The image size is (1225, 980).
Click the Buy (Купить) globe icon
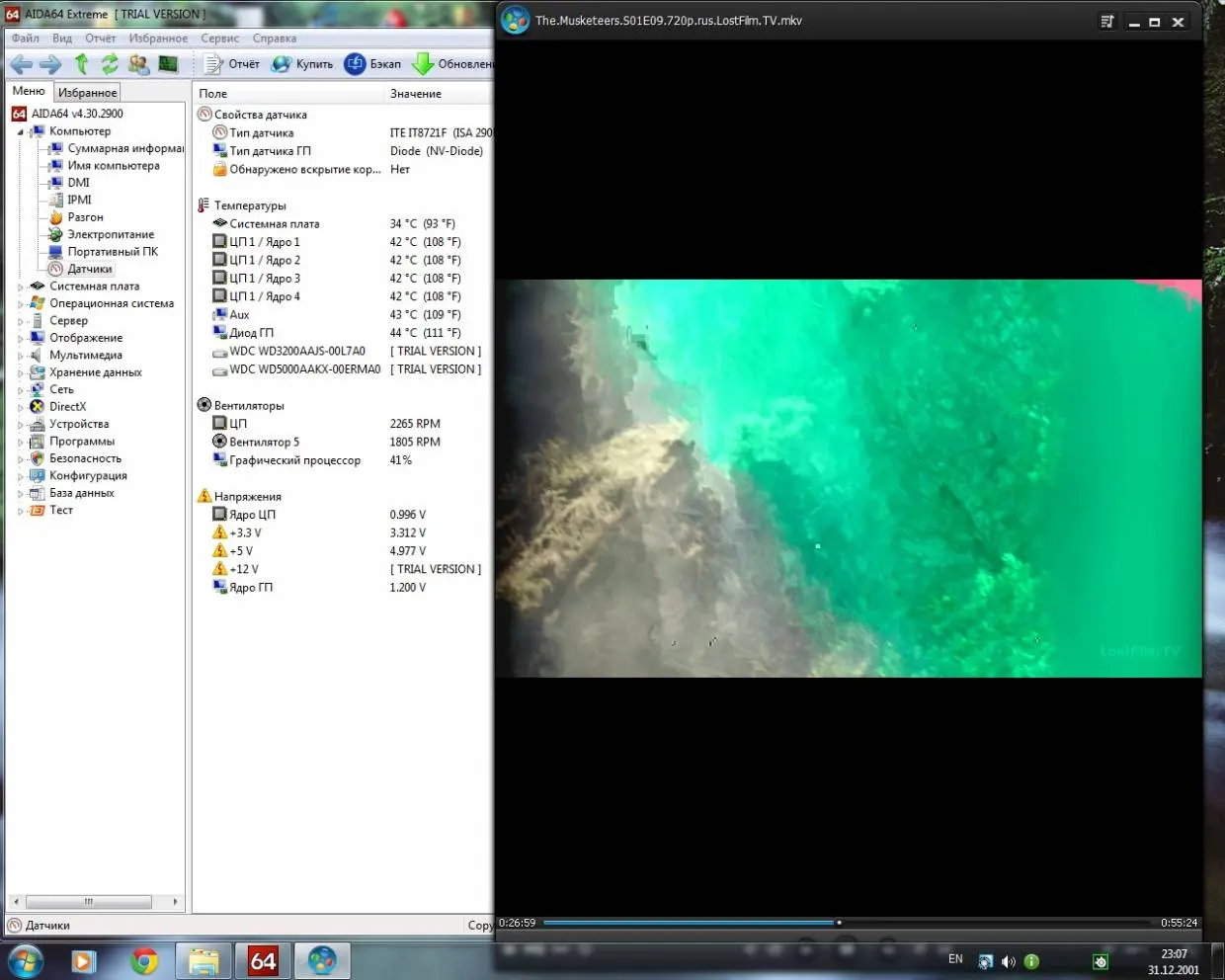[x=282, y=64]
